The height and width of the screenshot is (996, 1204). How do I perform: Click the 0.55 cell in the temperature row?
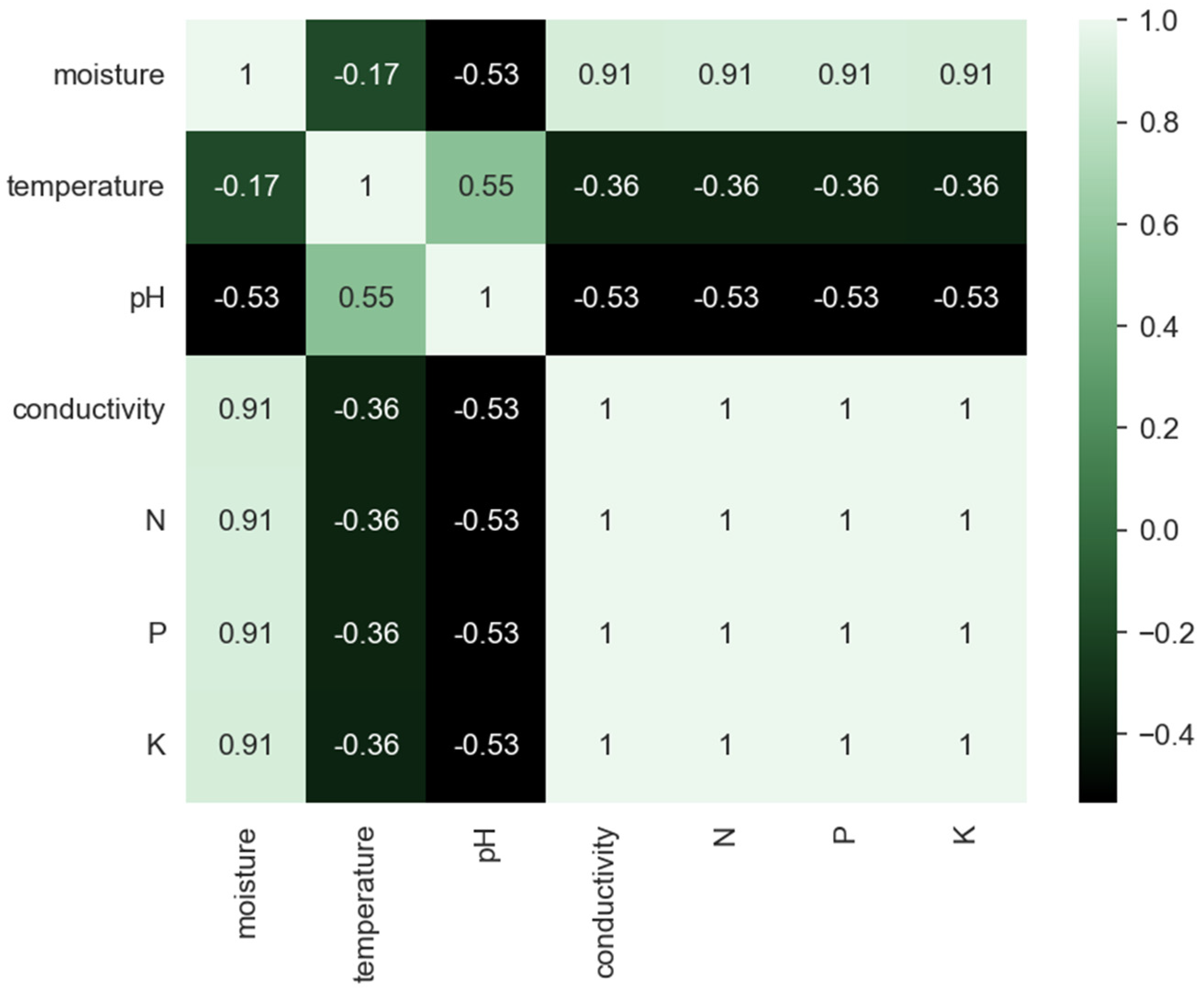coord(486,186)
